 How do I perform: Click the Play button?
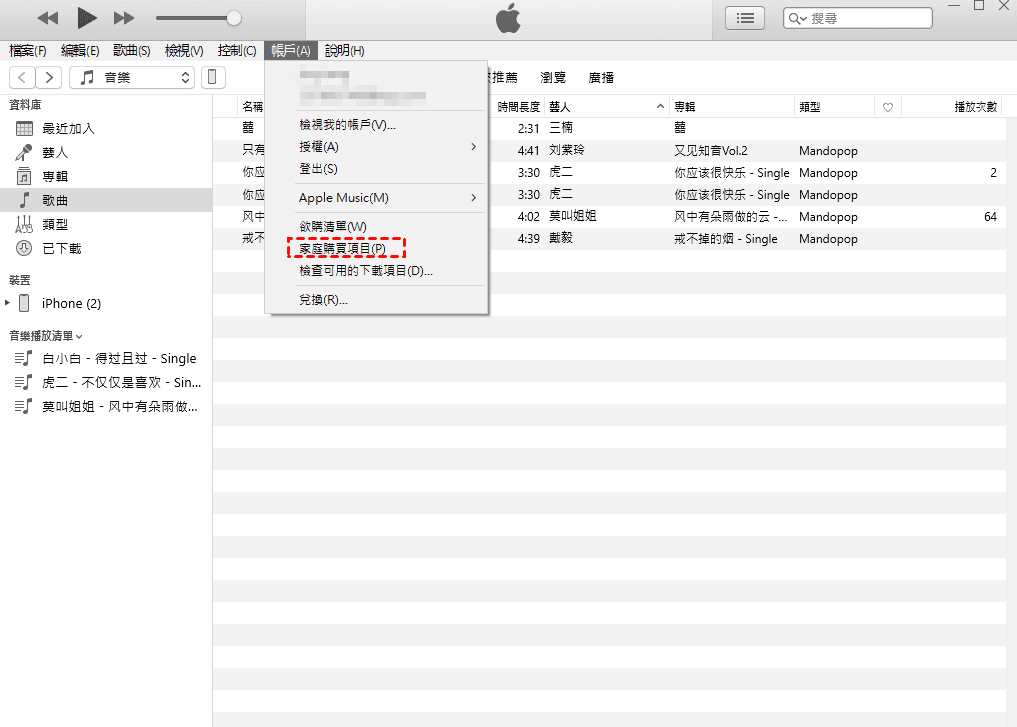click(87, 17)
